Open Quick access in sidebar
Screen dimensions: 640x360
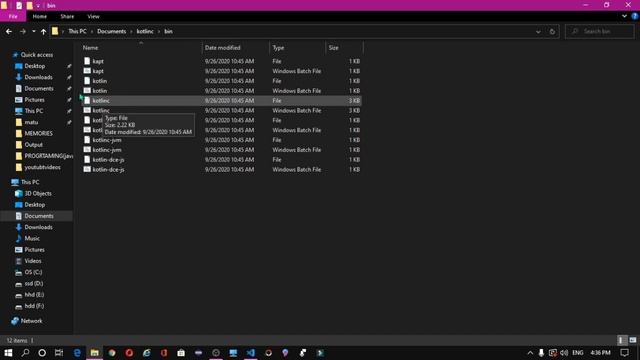37,55
